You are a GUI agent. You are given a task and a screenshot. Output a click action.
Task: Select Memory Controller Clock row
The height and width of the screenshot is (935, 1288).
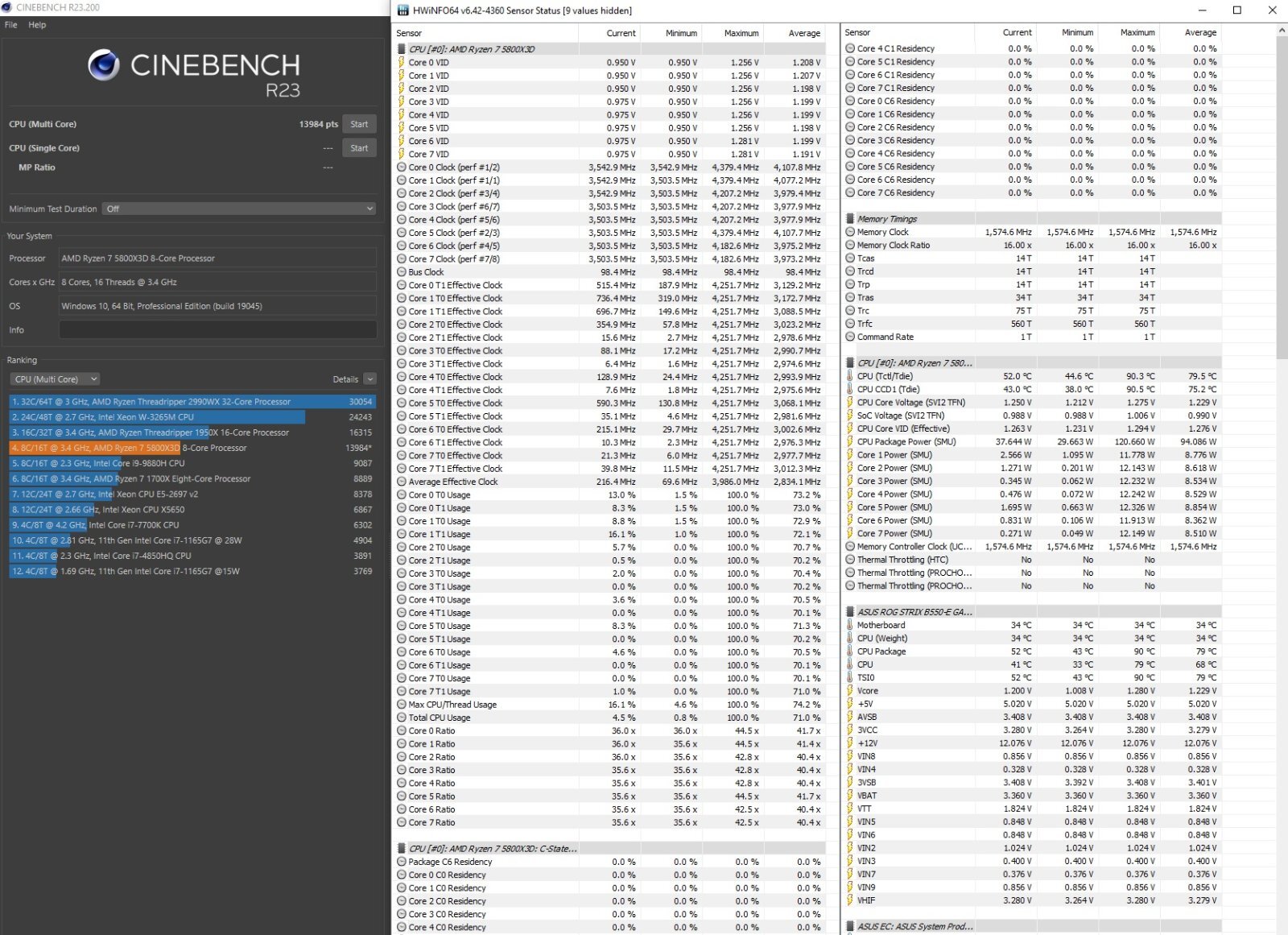tap(1032, 547)
